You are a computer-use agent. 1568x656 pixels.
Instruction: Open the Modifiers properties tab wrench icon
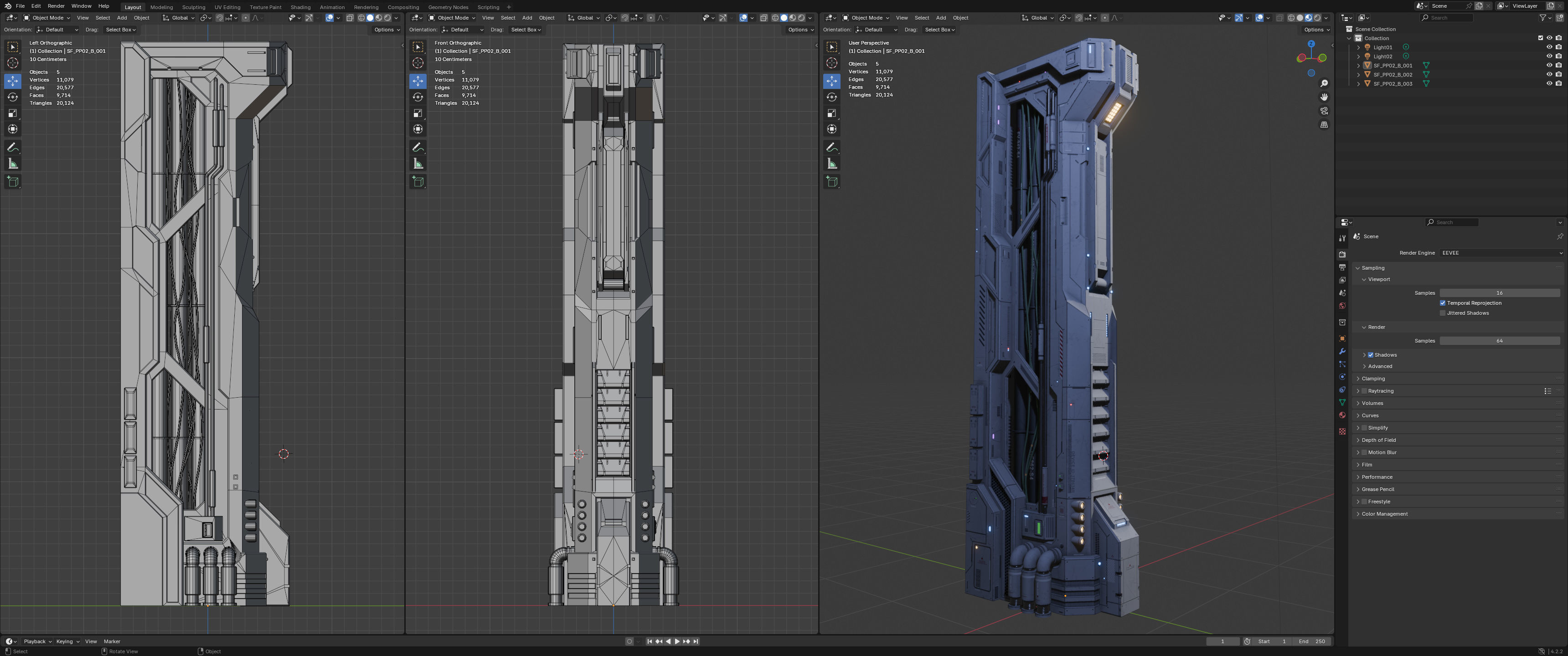tap(1342, 351)
